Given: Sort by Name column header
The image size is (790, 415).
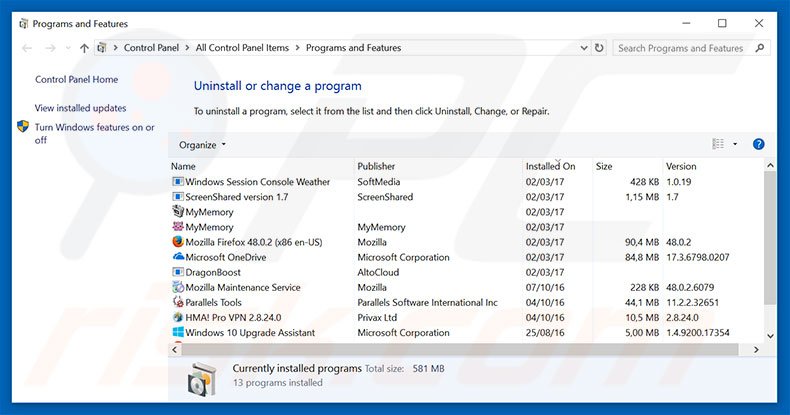Looking at the screenshot, I should [x=183, y=166].
